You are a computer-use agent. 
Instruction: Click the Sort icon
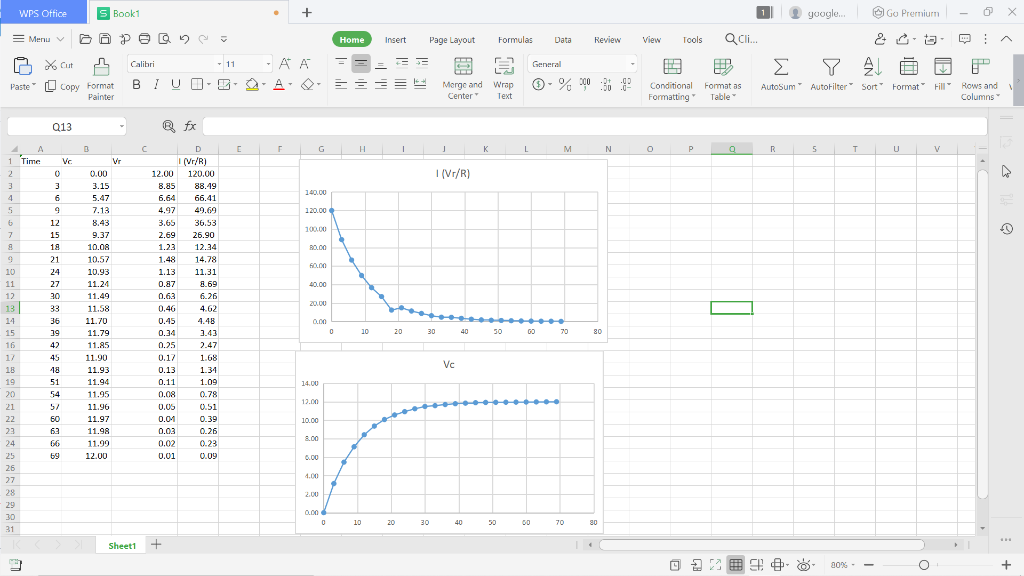tap(872, 67)
